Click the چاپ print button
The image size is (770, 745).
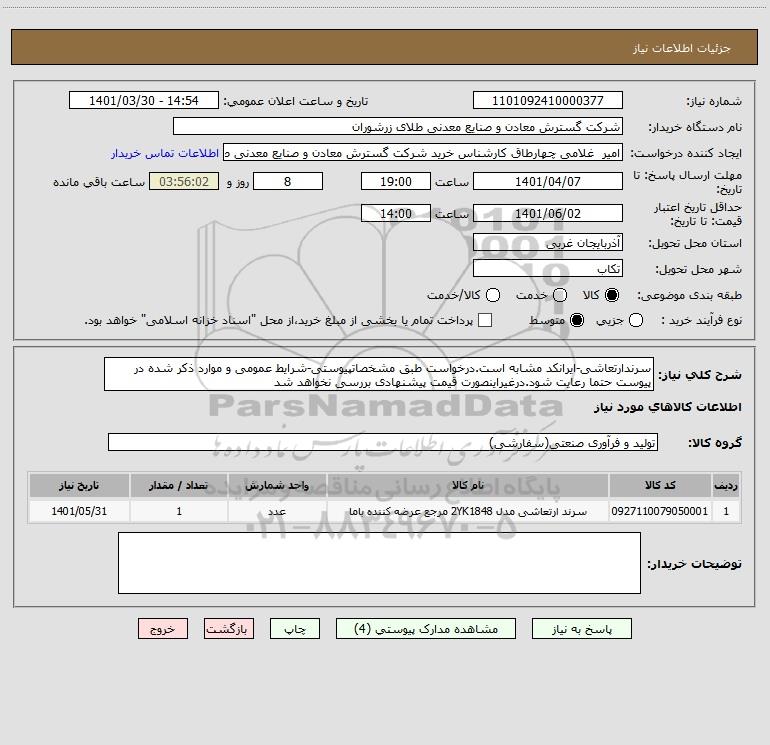[x=295, y=629]
